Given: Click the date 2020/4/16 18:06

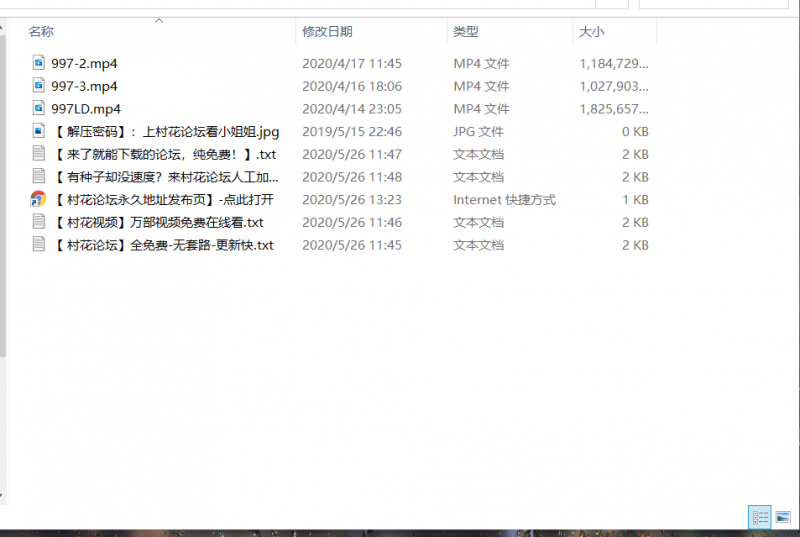Looking at the screenshot, I should click(x=352, y=86).
